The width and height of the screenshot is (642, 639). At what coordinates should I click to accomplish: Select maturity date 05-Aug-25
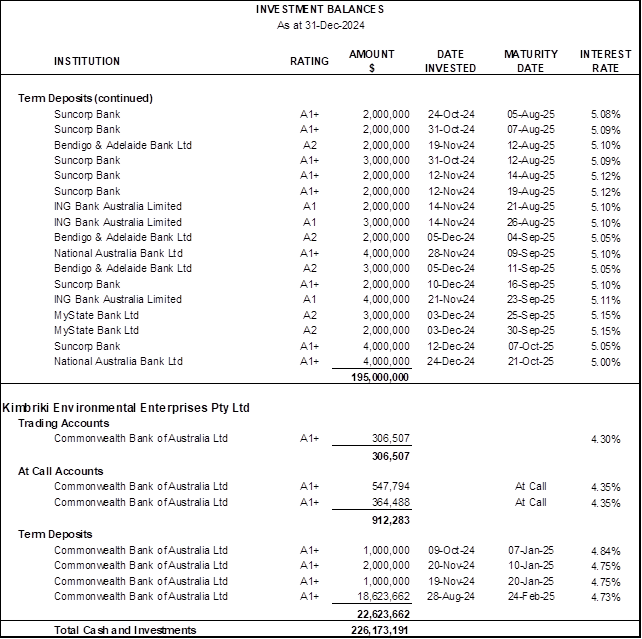531,114
